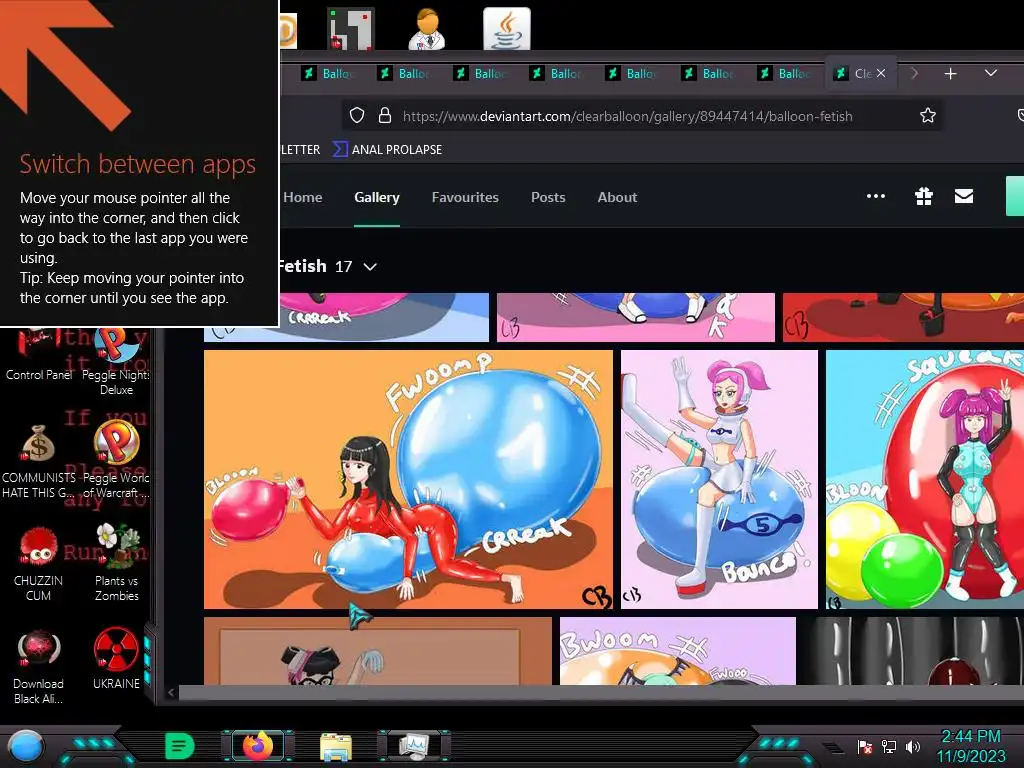Open the Control Panel desktop icon

click(39, 356)
